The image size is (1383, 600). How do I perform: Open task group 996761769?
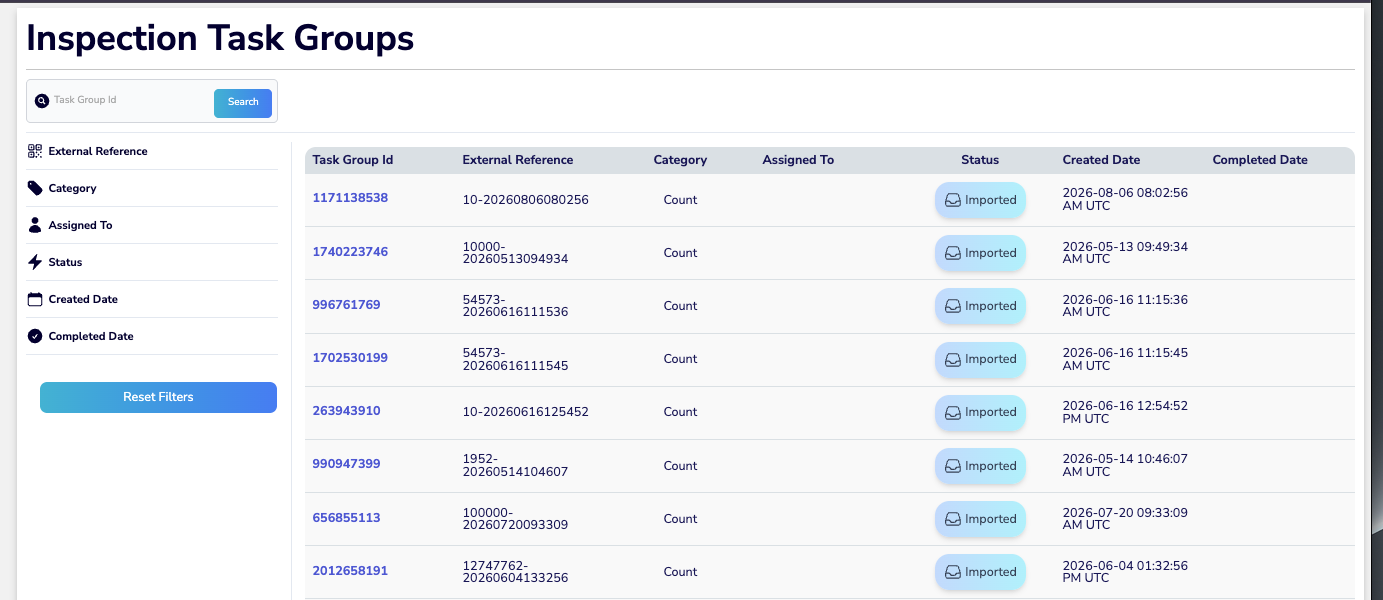pyautogui.click(x=346, y=305)
